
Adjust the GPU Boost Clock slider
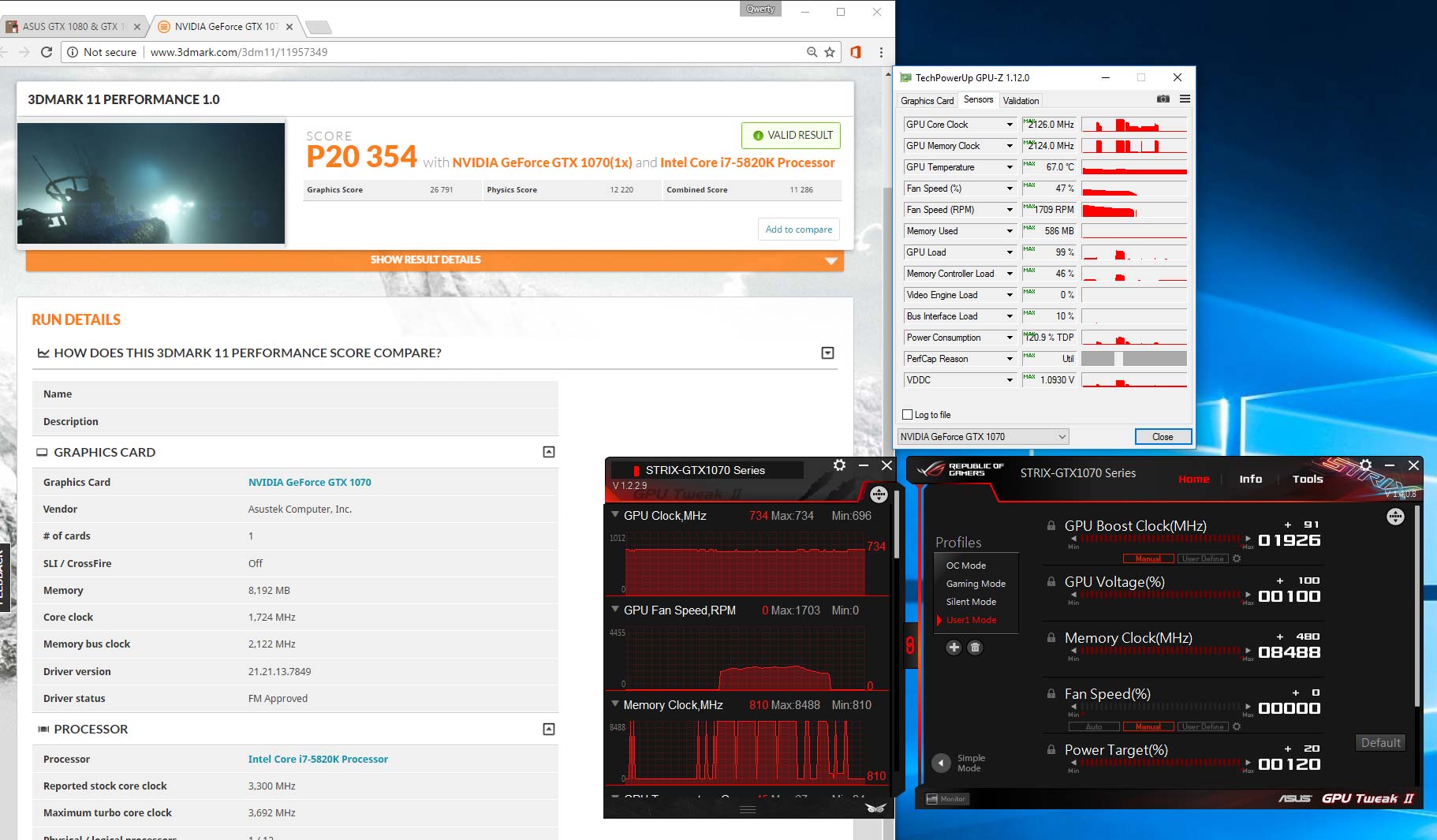[1160, 539]
